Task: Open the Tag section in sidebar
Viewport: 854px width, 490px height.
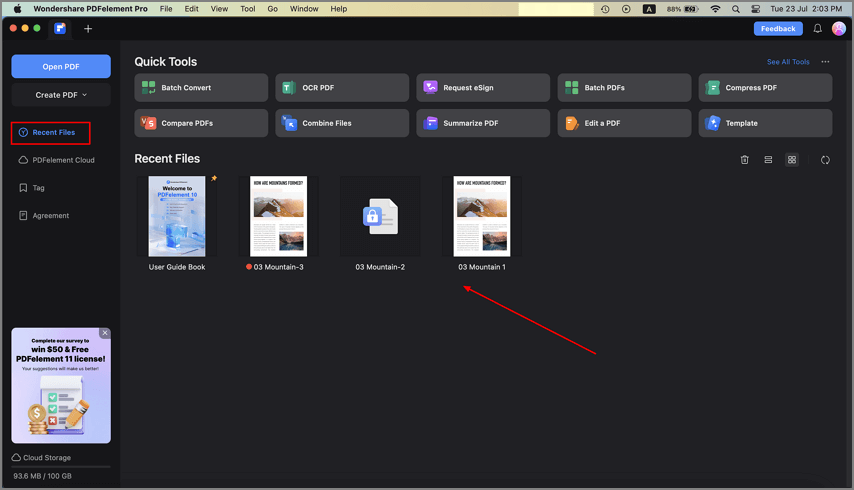Action: tap(32, 188)
